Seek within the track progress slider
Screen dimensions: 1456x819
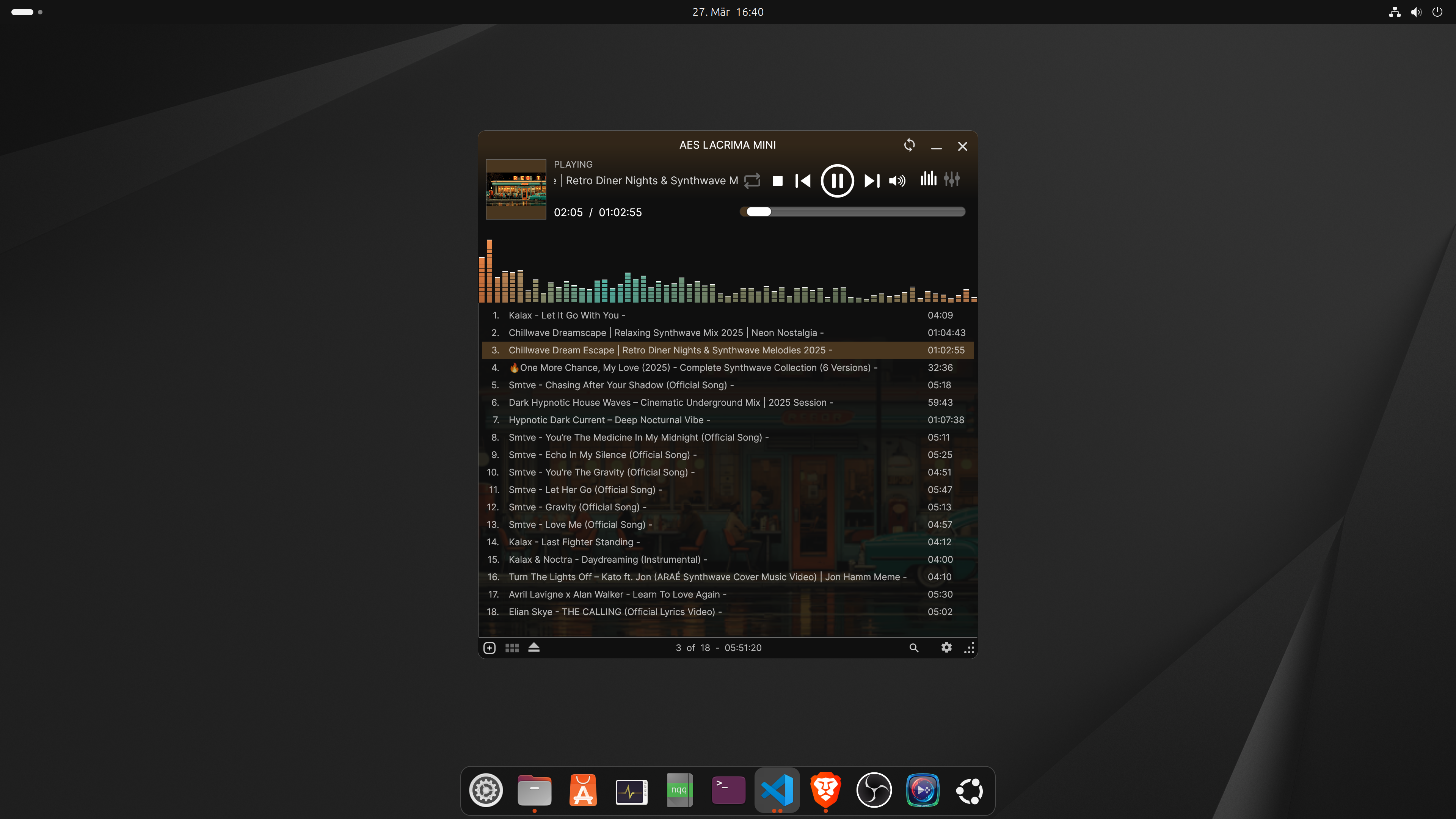852,212
